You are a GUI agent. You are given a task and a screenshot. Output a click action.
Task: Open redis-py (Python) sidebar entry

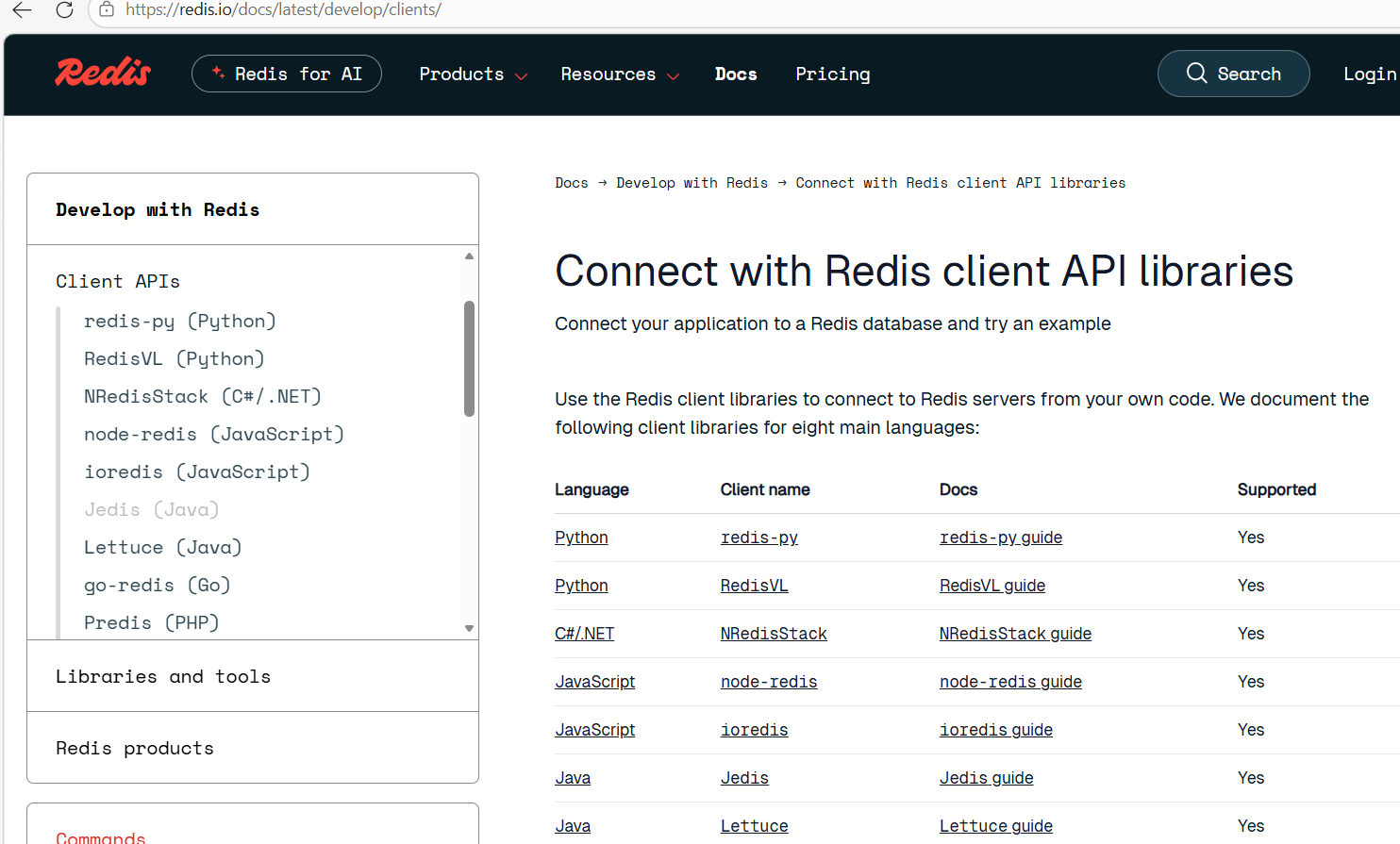pyautogui.click(x=180, y=321)
